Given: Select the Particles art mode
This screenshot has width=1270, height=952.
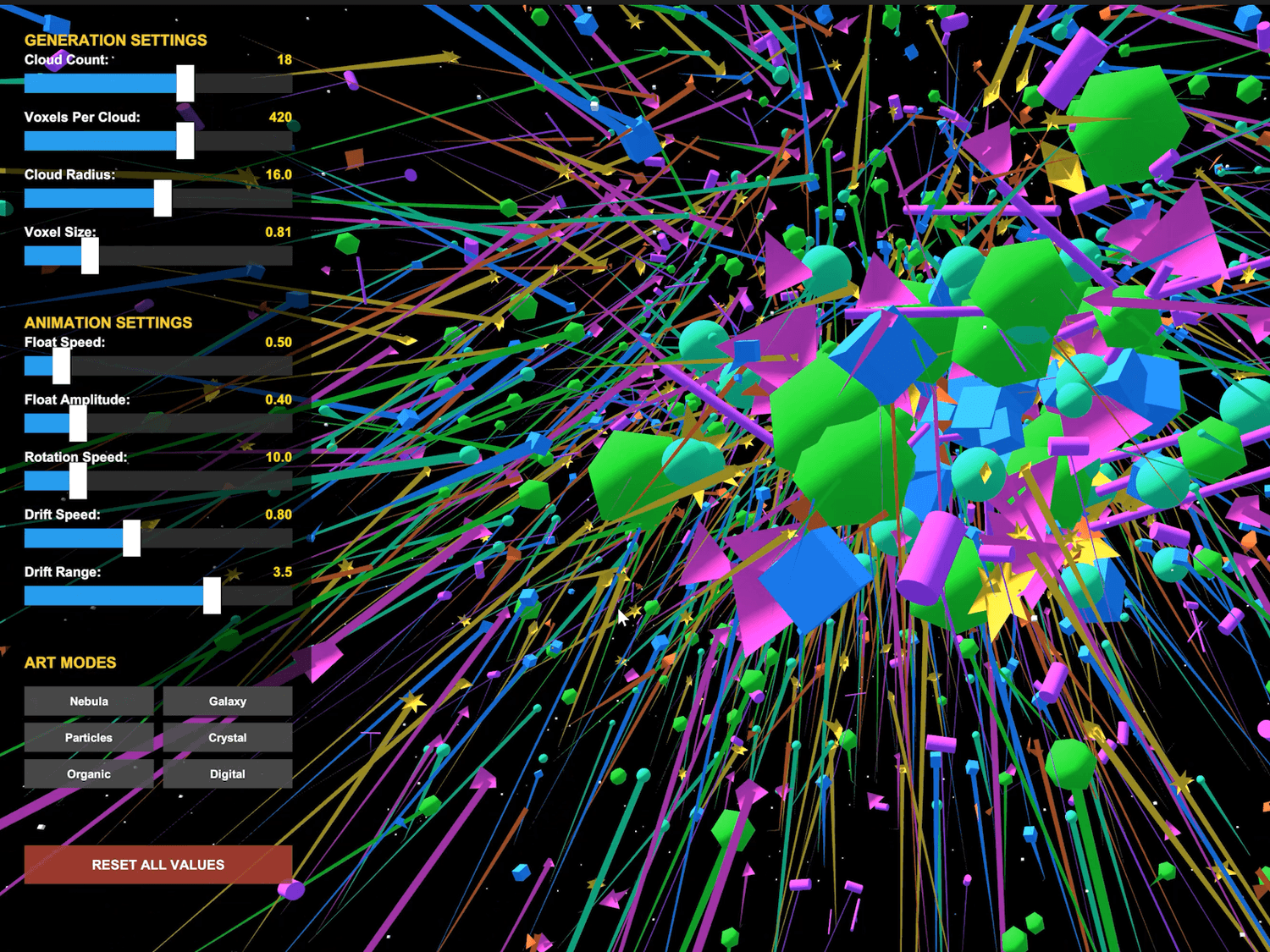Looking at the screenshot, I should pyautogui.click(x=89, y=738).
